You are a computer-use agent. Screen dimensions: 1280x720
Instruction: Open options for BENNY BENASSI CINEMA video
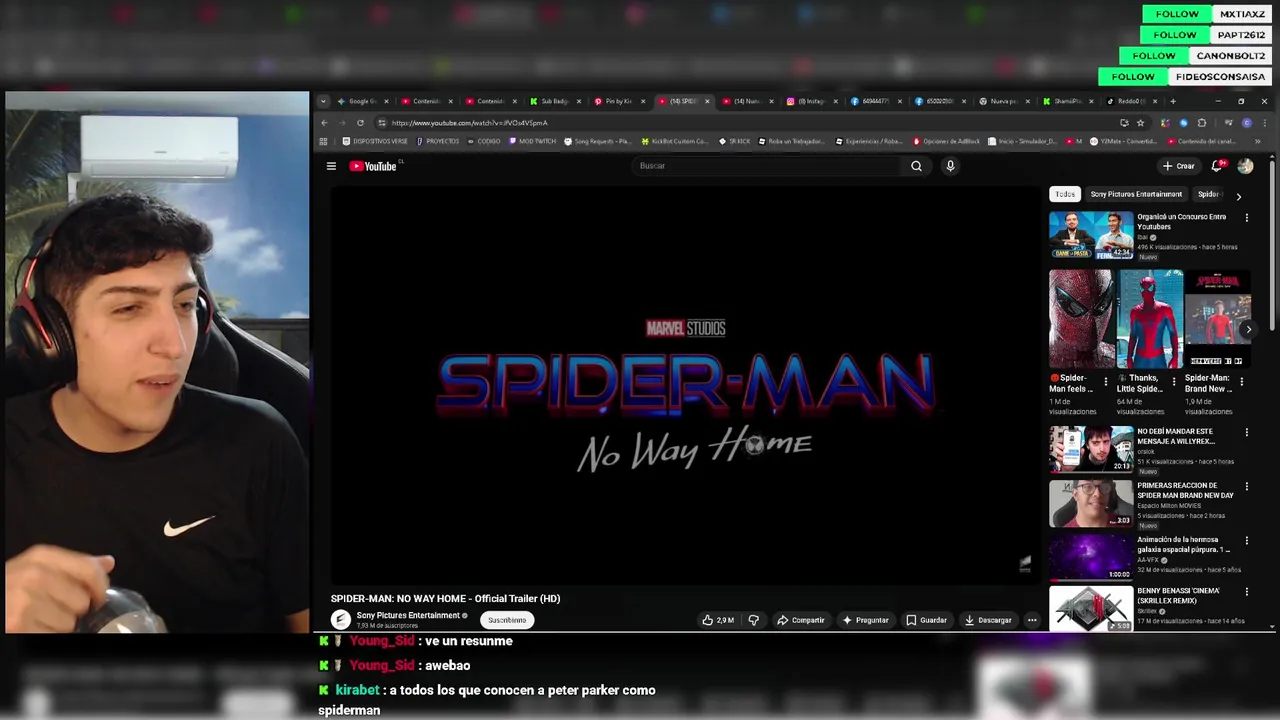1246,592
